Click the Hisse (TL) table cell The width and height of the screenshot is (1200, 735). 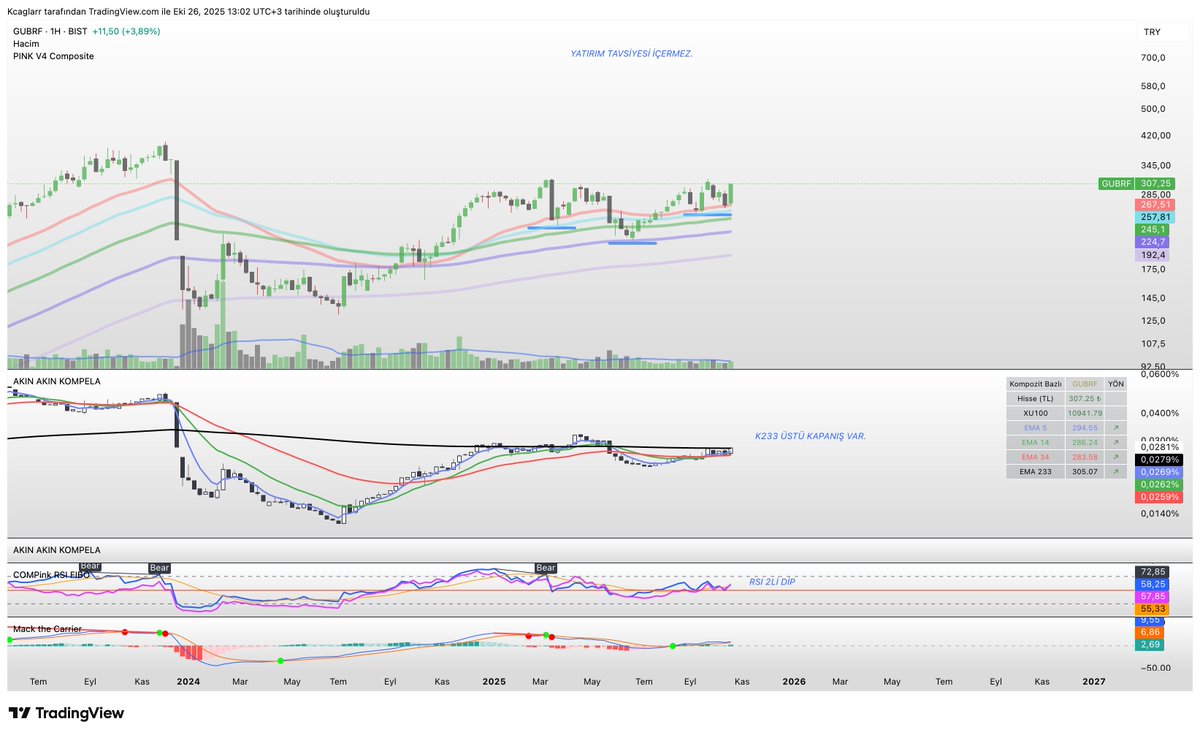1035,398
